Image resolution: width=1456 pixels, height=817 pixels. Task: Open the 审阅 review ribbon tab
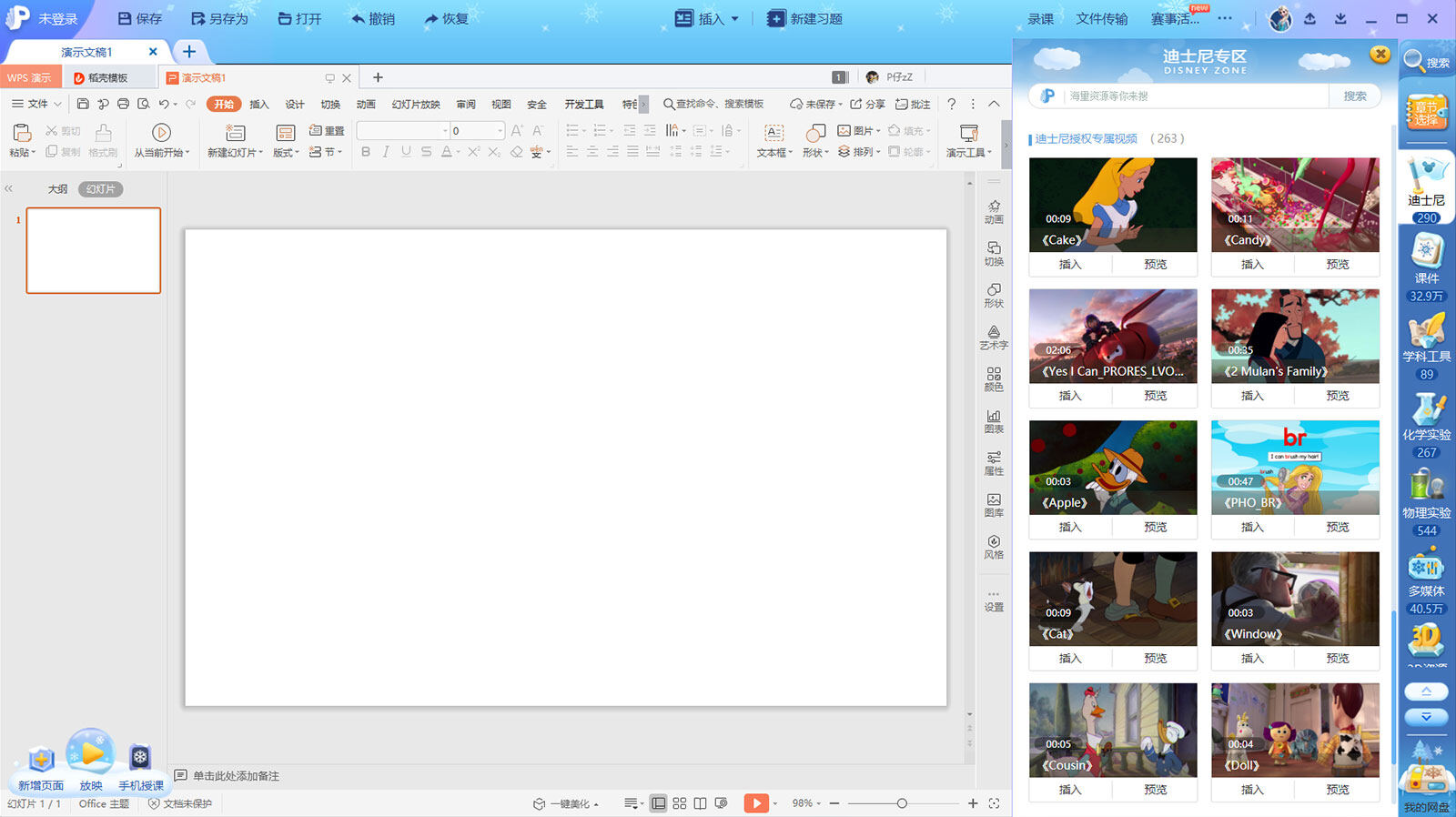[x=466, y=104]
